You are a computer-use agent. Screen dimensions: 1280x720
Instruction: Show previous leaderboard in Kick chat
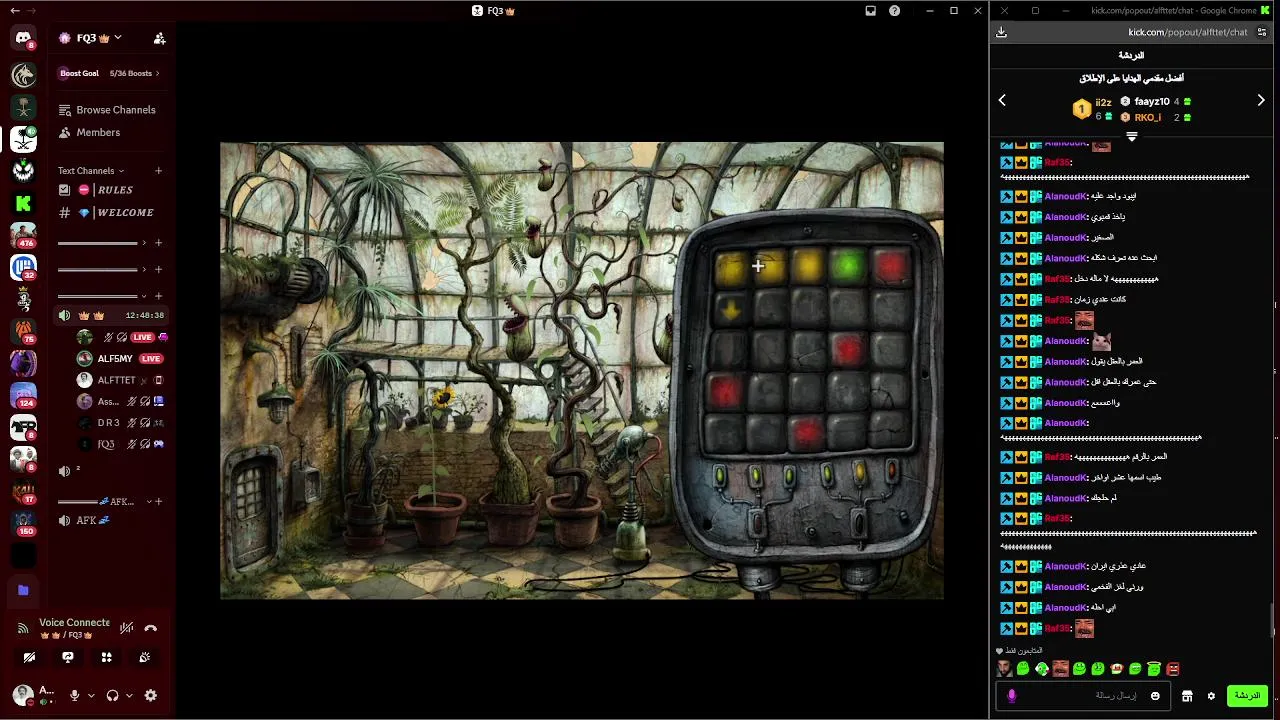(x=1002, y=100)
